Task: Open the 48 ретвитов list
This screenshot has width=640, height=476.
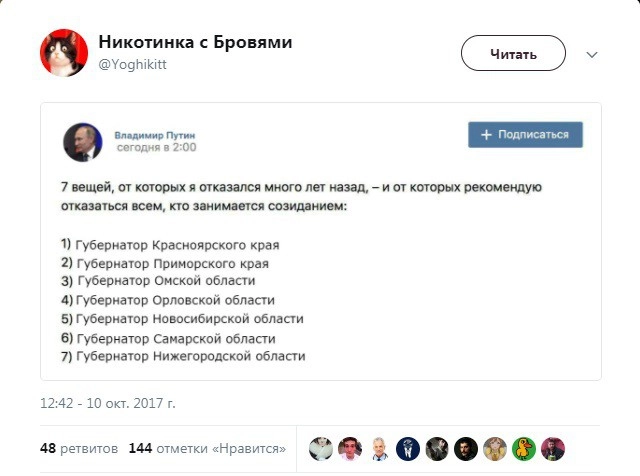Action: click(x=78, y=448)
